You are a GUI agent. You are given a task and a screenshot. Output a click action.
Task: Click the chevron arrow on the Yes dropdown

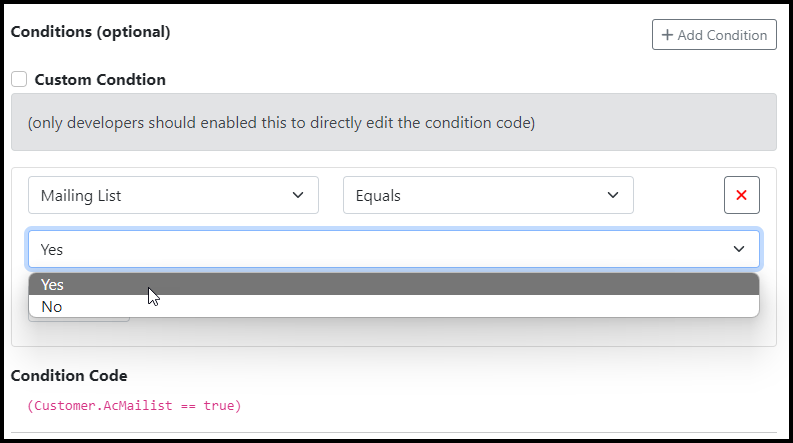739,249
